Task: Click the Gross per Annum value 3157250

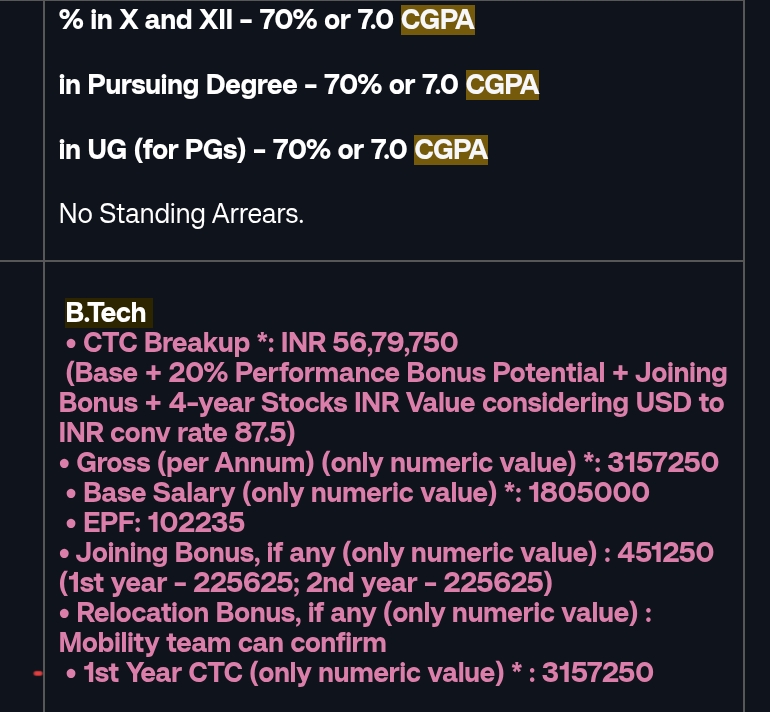Action: [x=663, y=463]
